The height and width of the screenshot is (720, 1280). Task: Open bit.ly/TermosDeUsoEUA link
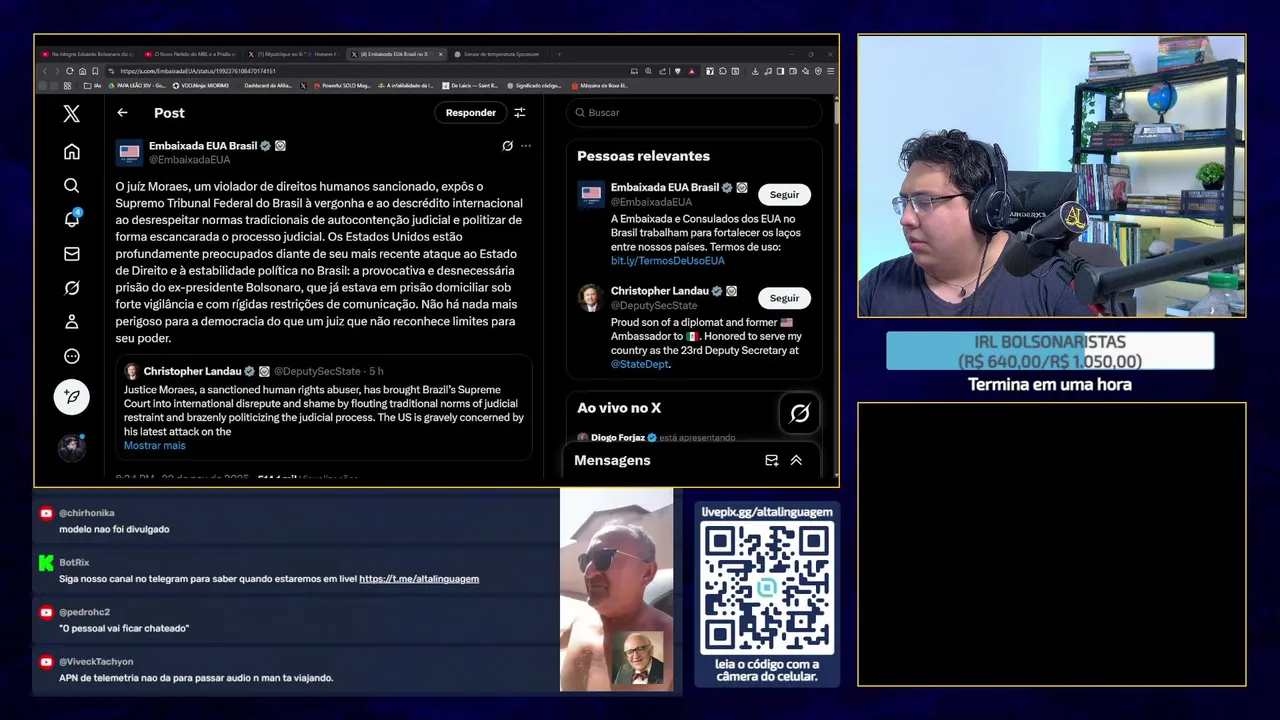668,261
